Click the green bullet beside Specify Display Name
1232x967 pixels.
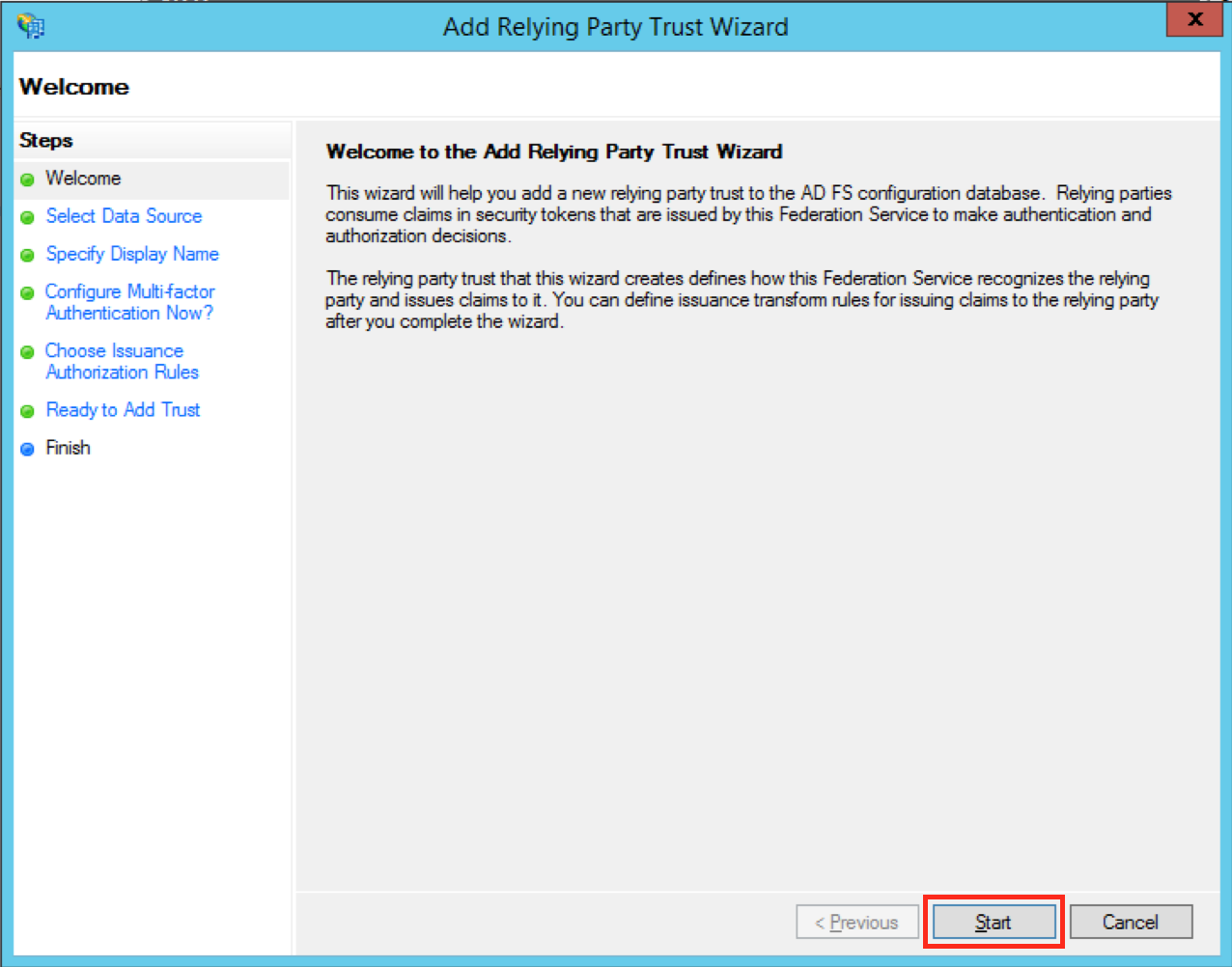click(27, 256)
